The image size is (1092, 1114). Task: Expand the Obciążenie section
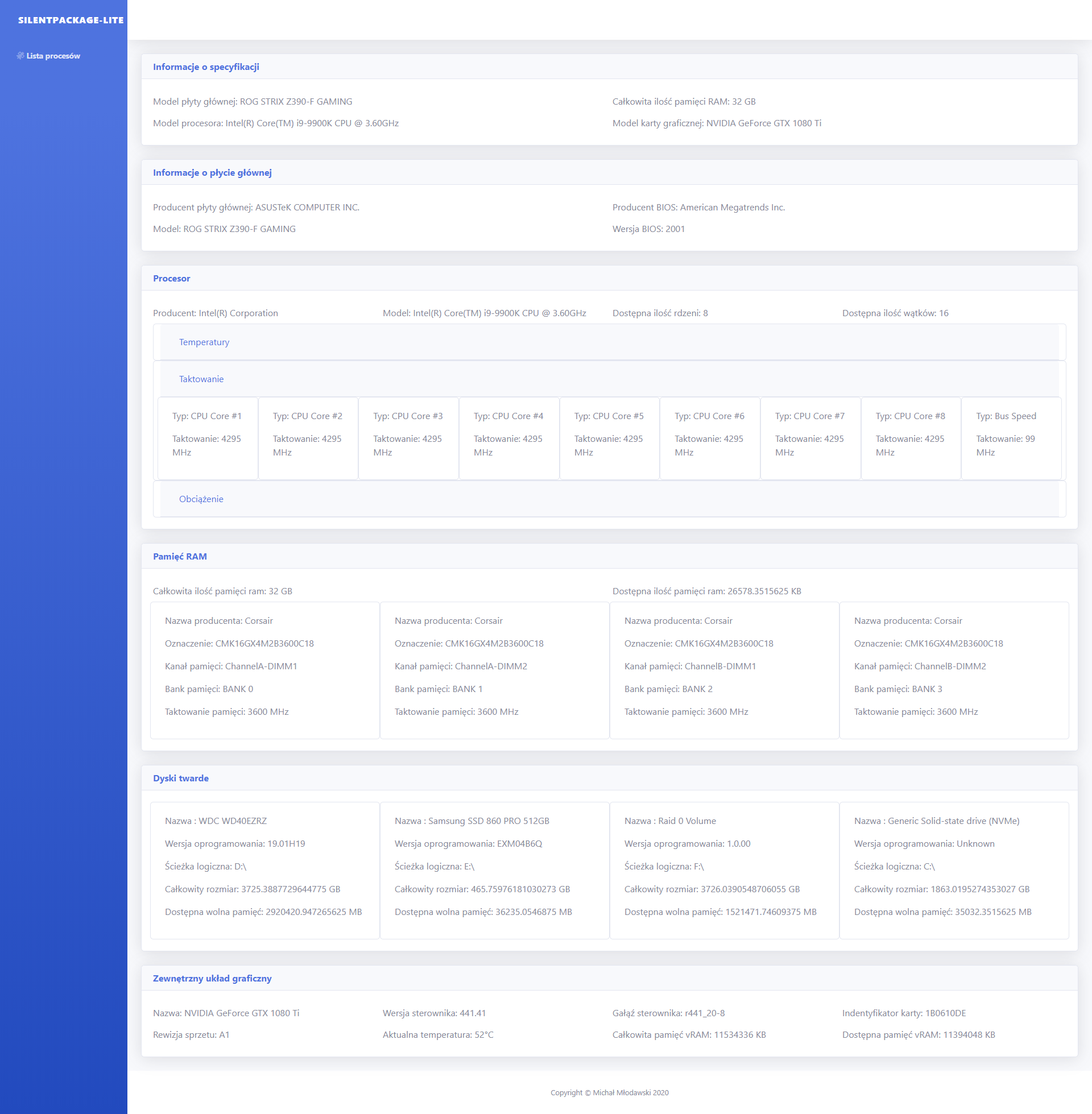tap(201, 499)
